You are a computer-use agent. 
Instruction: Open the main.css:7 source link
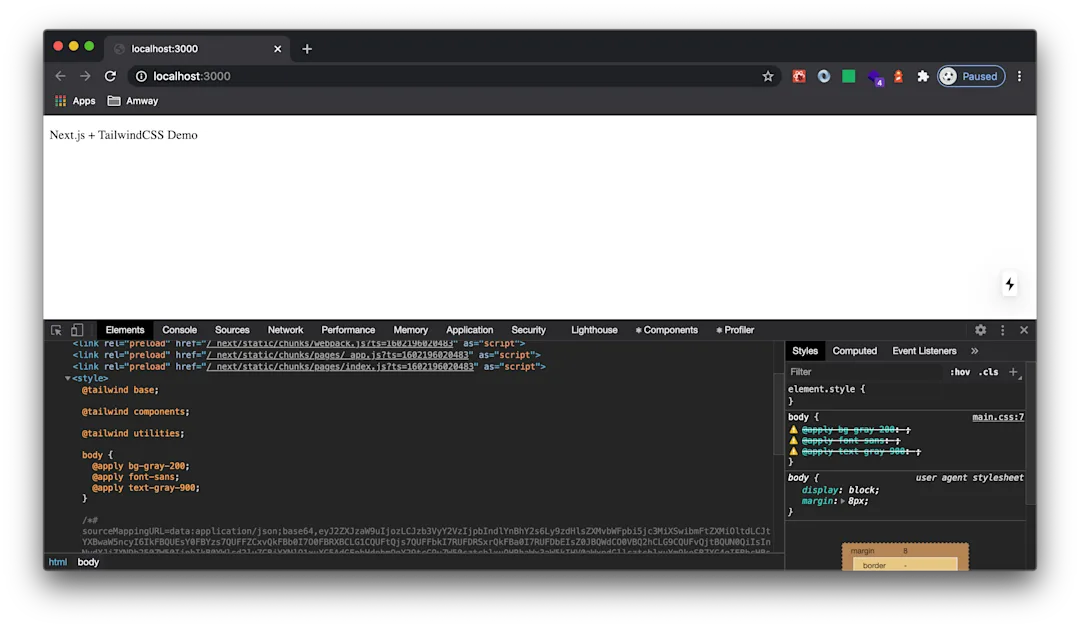(x=998, y=416)
